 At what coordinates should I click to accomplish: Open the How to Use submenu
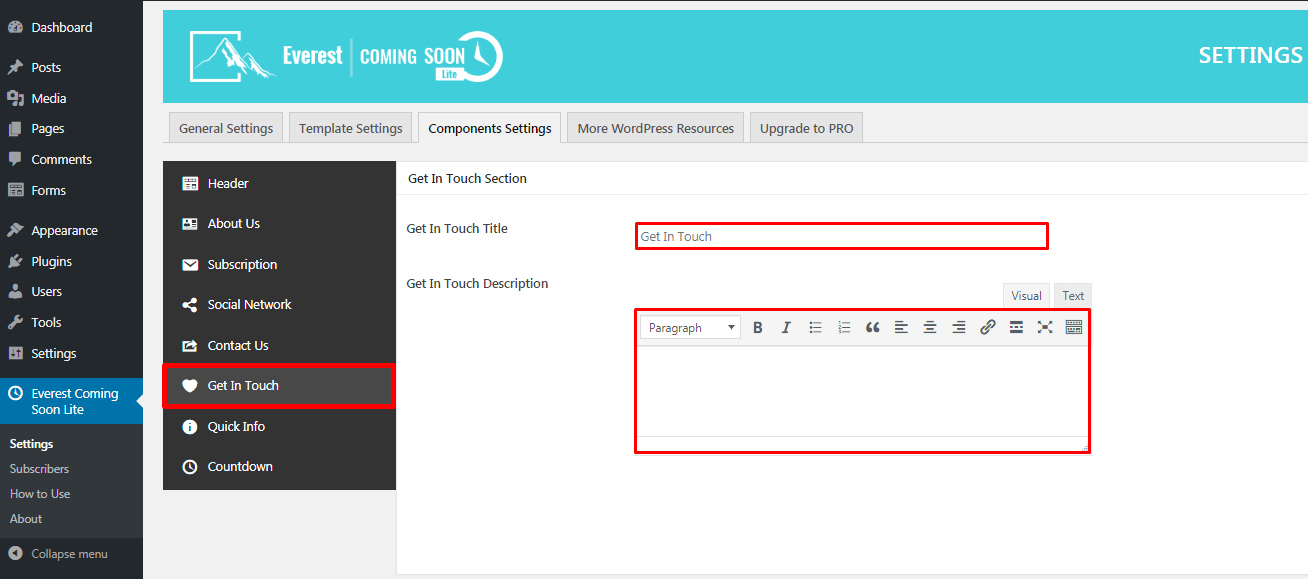(x=40, y=493)
